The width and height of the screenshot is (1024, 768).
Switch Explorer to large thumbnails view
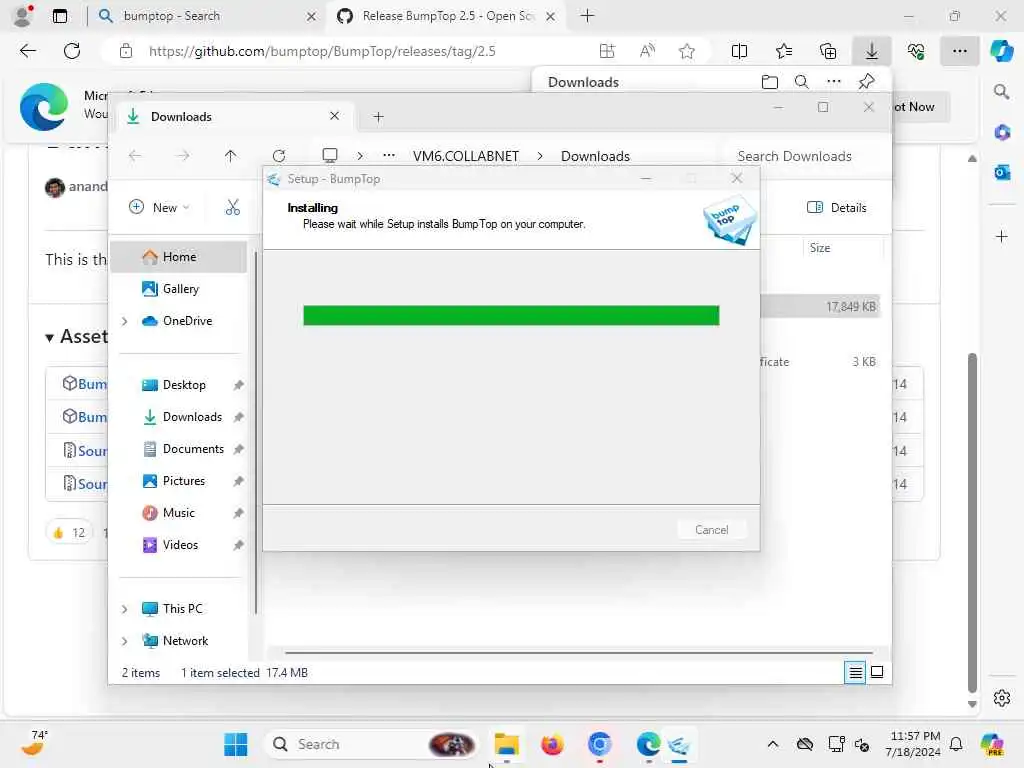[877, 672]
